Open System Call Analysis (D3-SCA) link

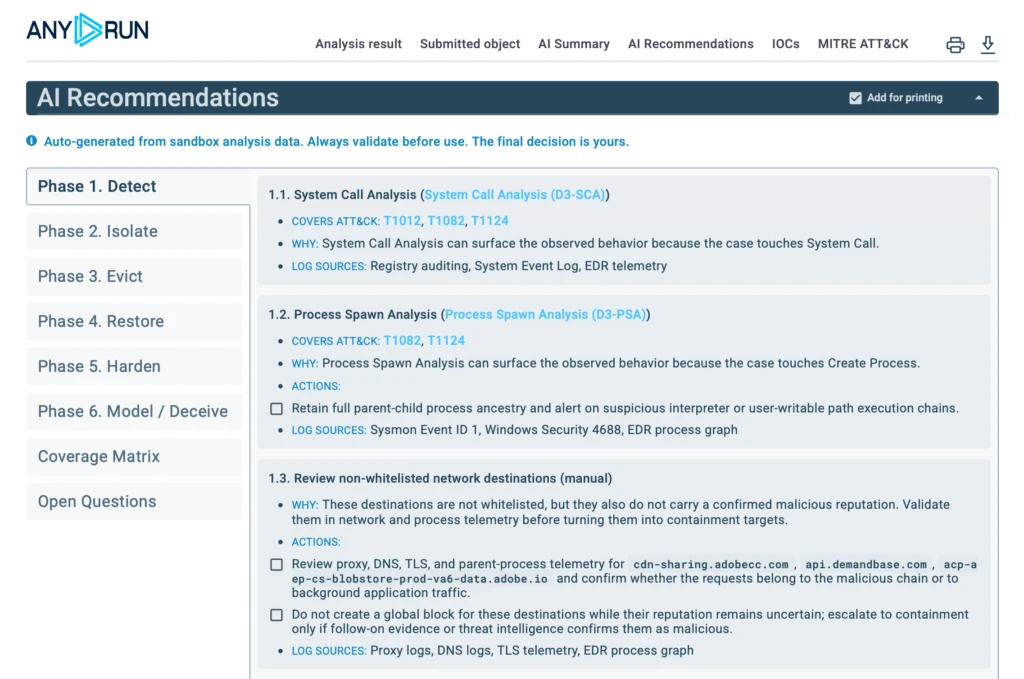click(x=515, y=195)
